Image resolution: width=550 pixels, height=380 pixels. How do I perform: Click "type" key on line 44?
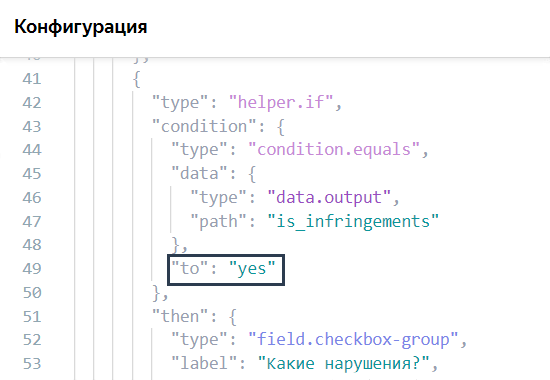click(199, 150)
